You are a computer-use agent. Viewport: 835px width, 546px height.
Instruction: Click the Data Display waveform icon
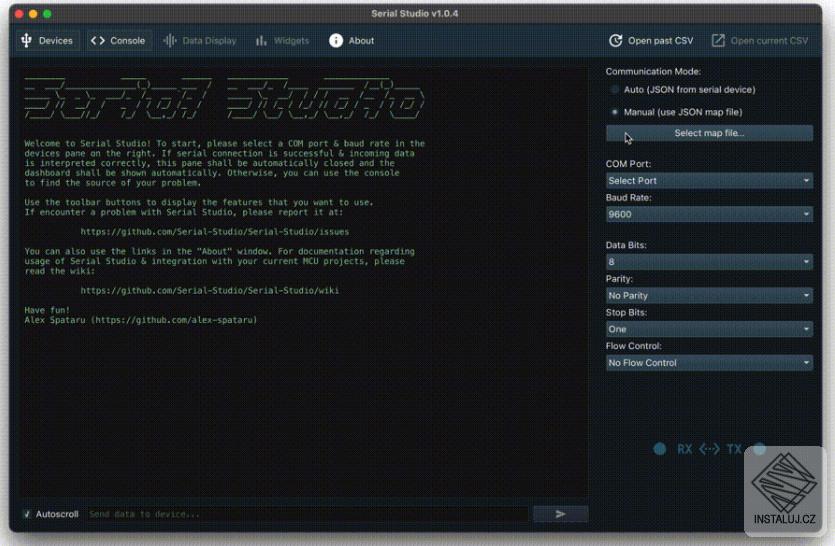[x=170, y=40]
